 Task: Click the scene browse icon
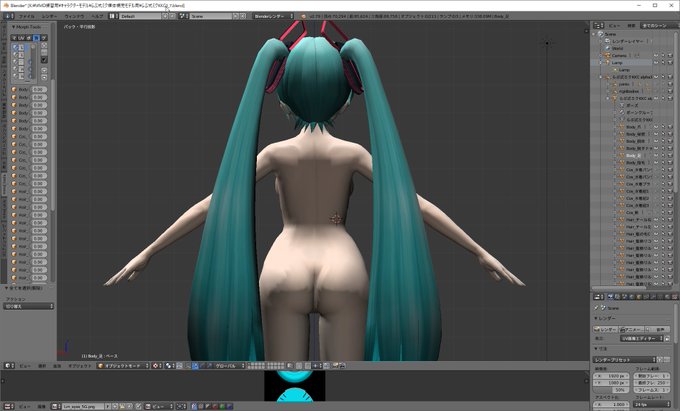coord(183,16)
